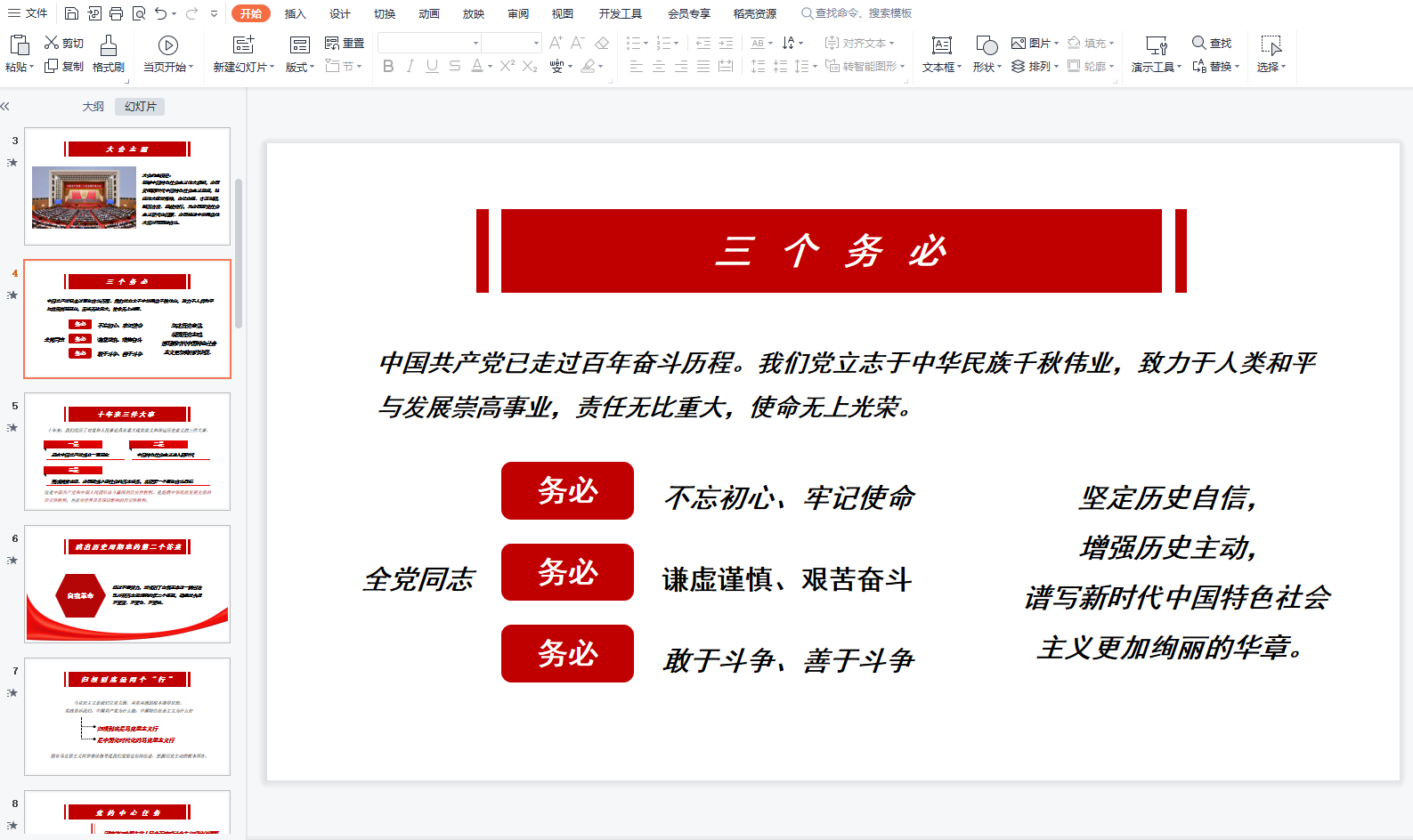Open the numbered list dropdown arrow

(676, 43)
